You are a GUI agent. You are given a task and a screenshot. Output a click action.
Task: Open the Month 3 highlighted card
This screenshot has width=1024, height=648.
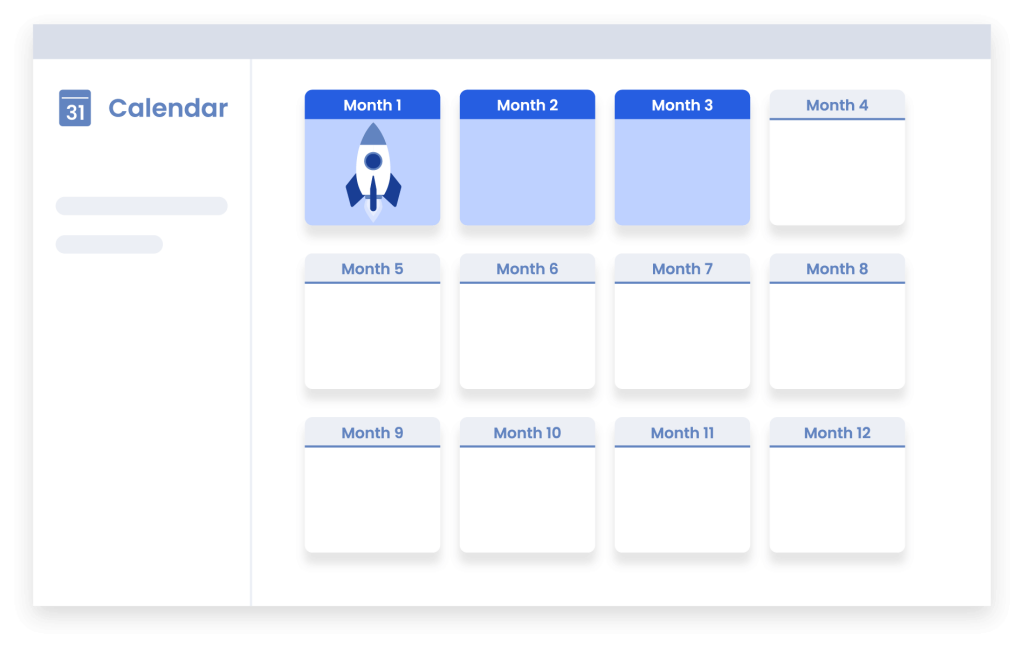click(682, 160)
